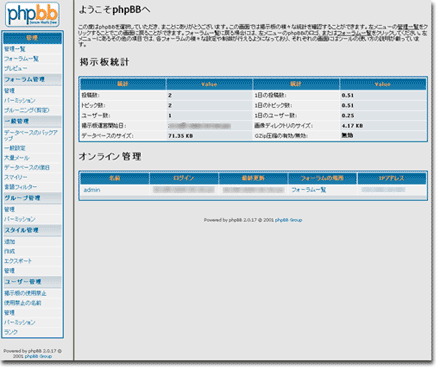Visit phpBB Group link in center footer
Viewport: 440px width, 369px height.
coord(288,220)
